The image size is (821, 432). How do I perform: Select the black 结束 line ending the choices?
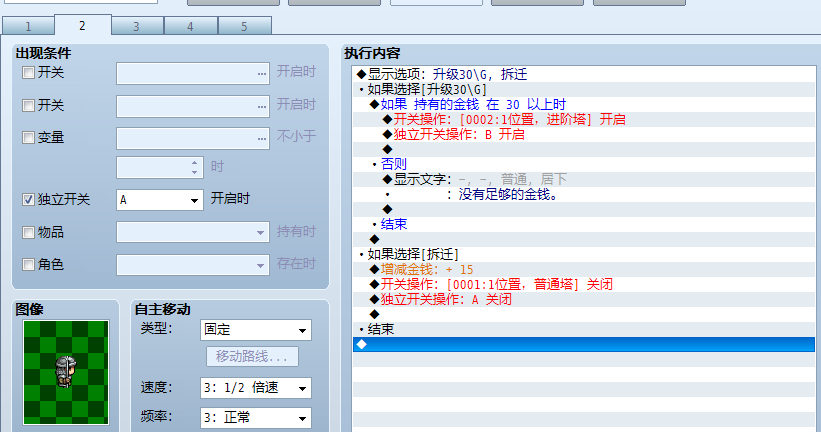[584, 329]
